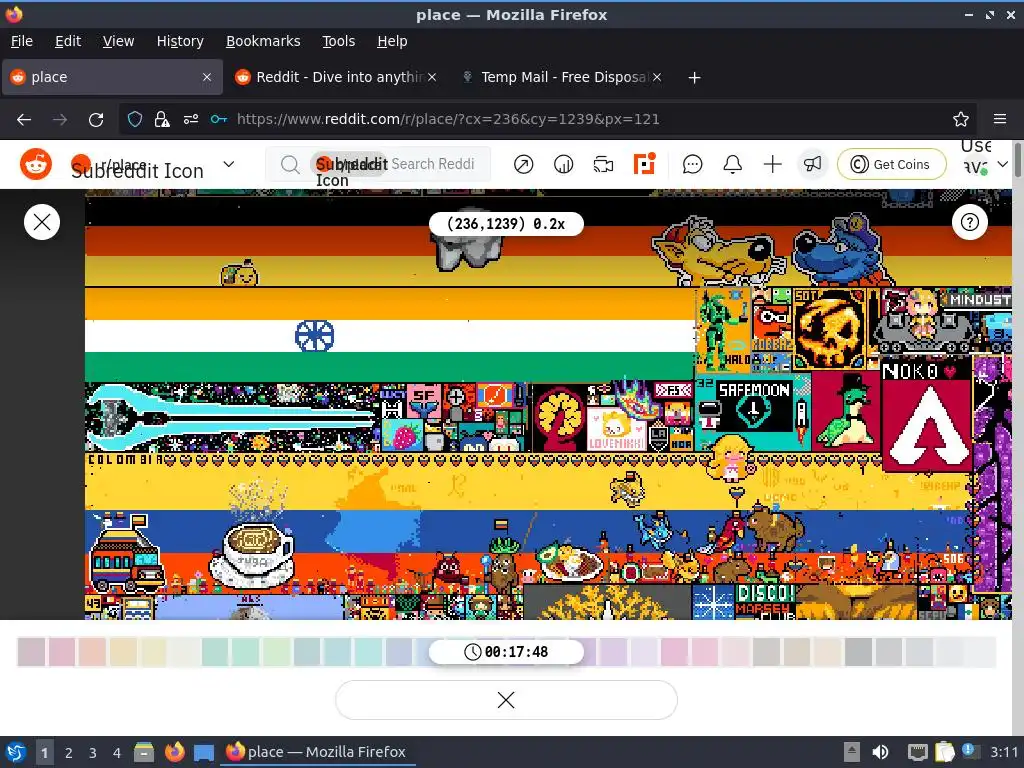
Task: Click the Search Reddit field
Action: [x=377, y=165]
